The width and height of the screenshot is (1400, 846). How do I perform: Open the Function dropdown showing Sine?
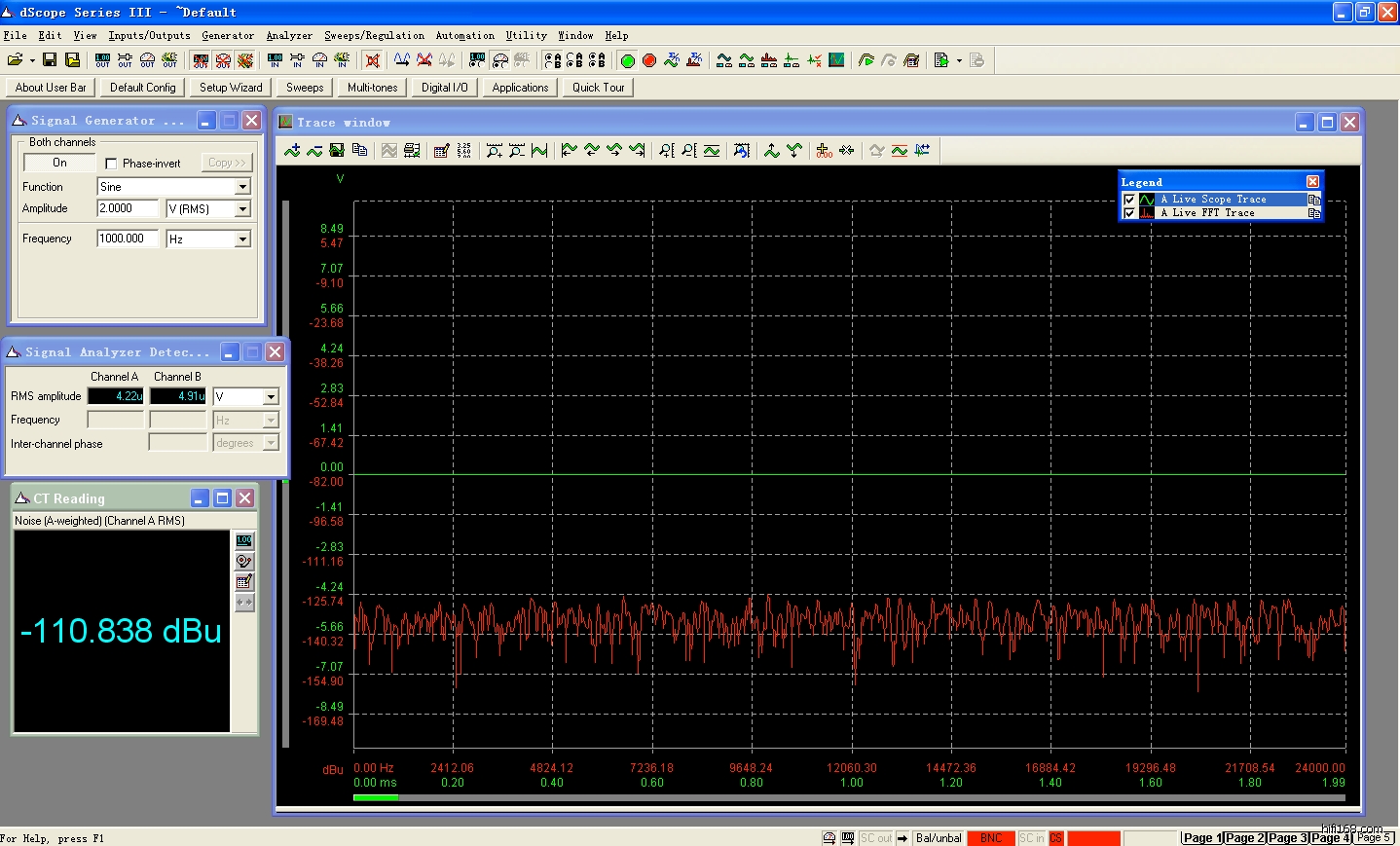pos(242,187)
